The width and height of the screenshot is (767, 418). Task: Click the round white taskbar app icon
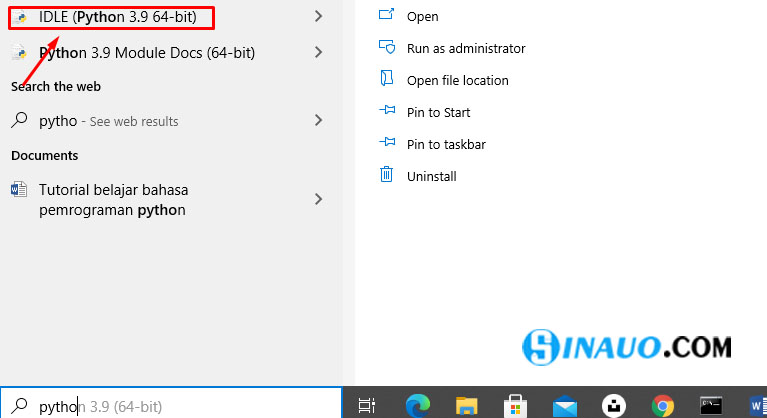pyautogui.click(x=614, y=406)
